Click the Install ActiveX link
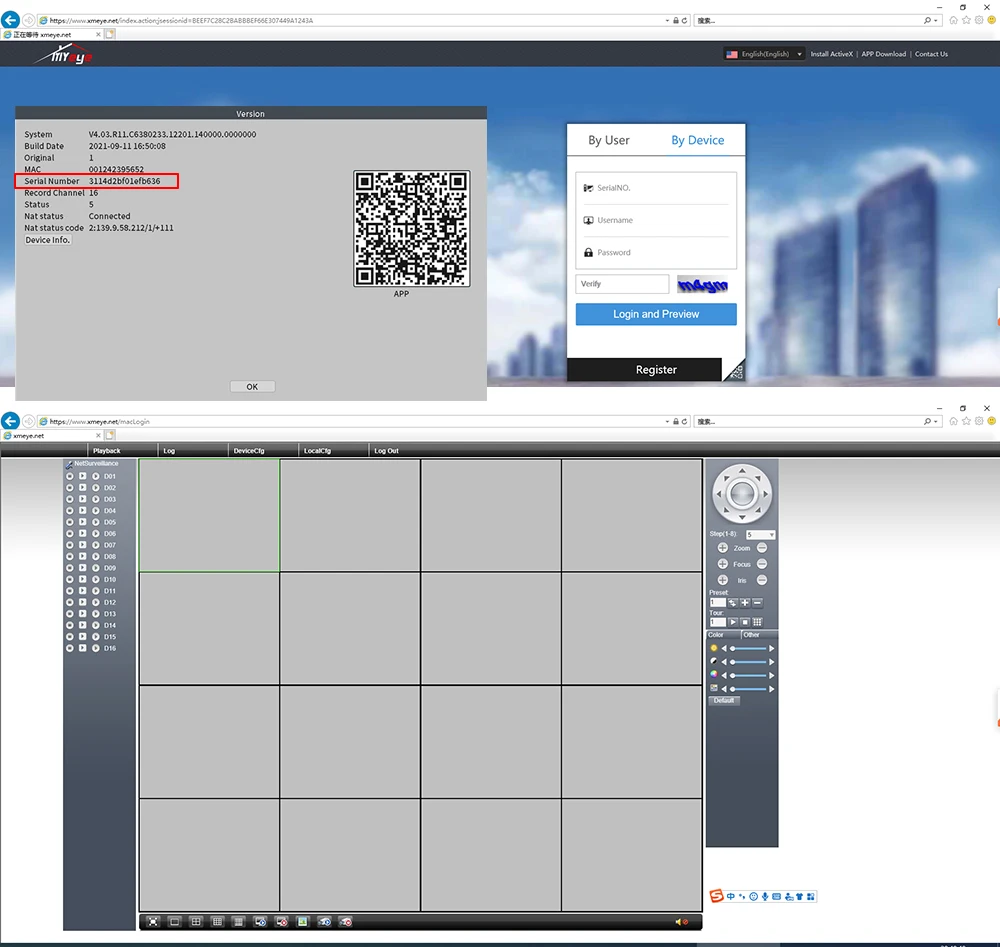Image resolution: width=1000 pixels, height=947 pixels. [x=831, y=54]
